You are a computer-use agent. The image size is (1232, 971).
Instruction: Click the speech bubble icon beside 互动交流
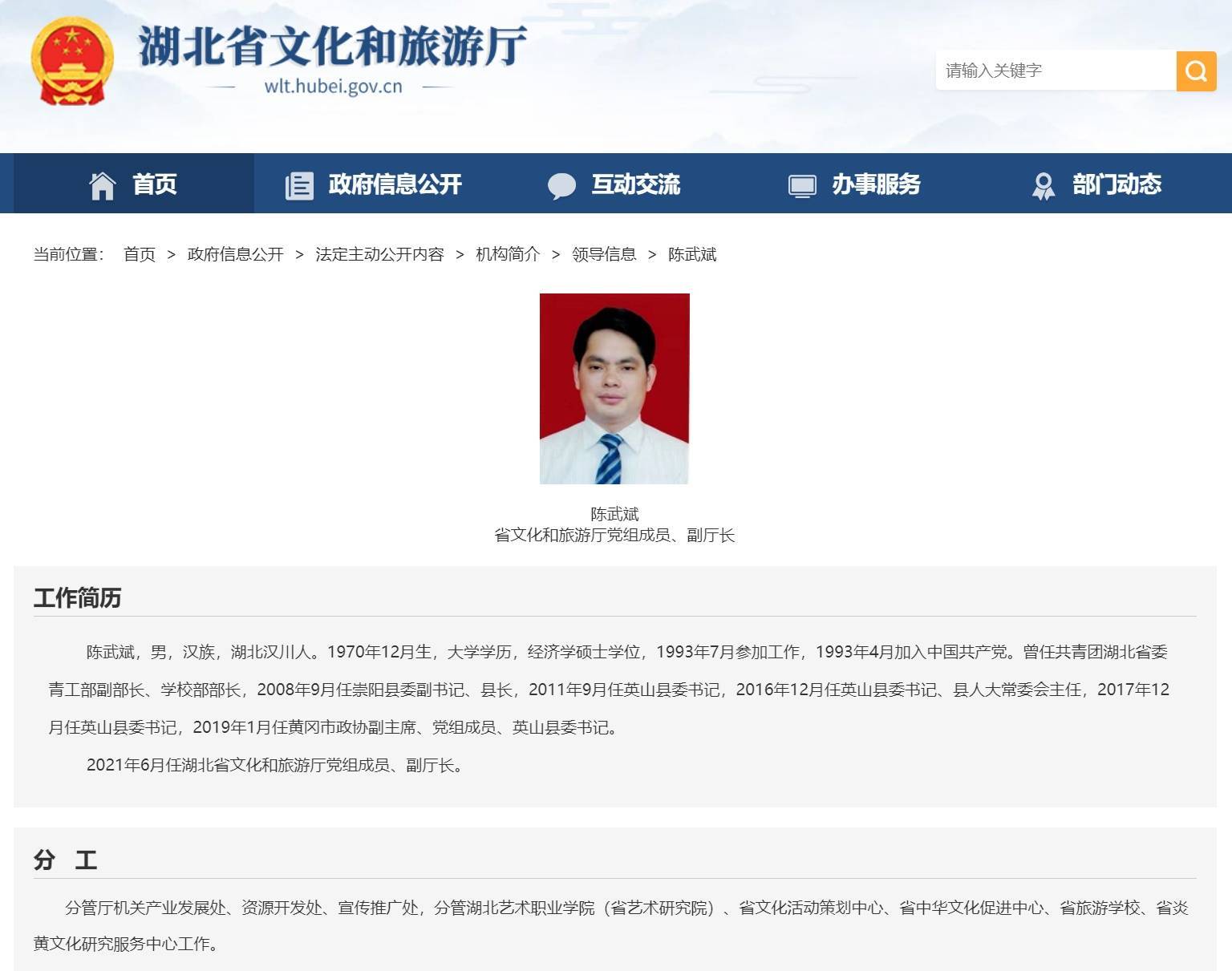tap(561, 186)
